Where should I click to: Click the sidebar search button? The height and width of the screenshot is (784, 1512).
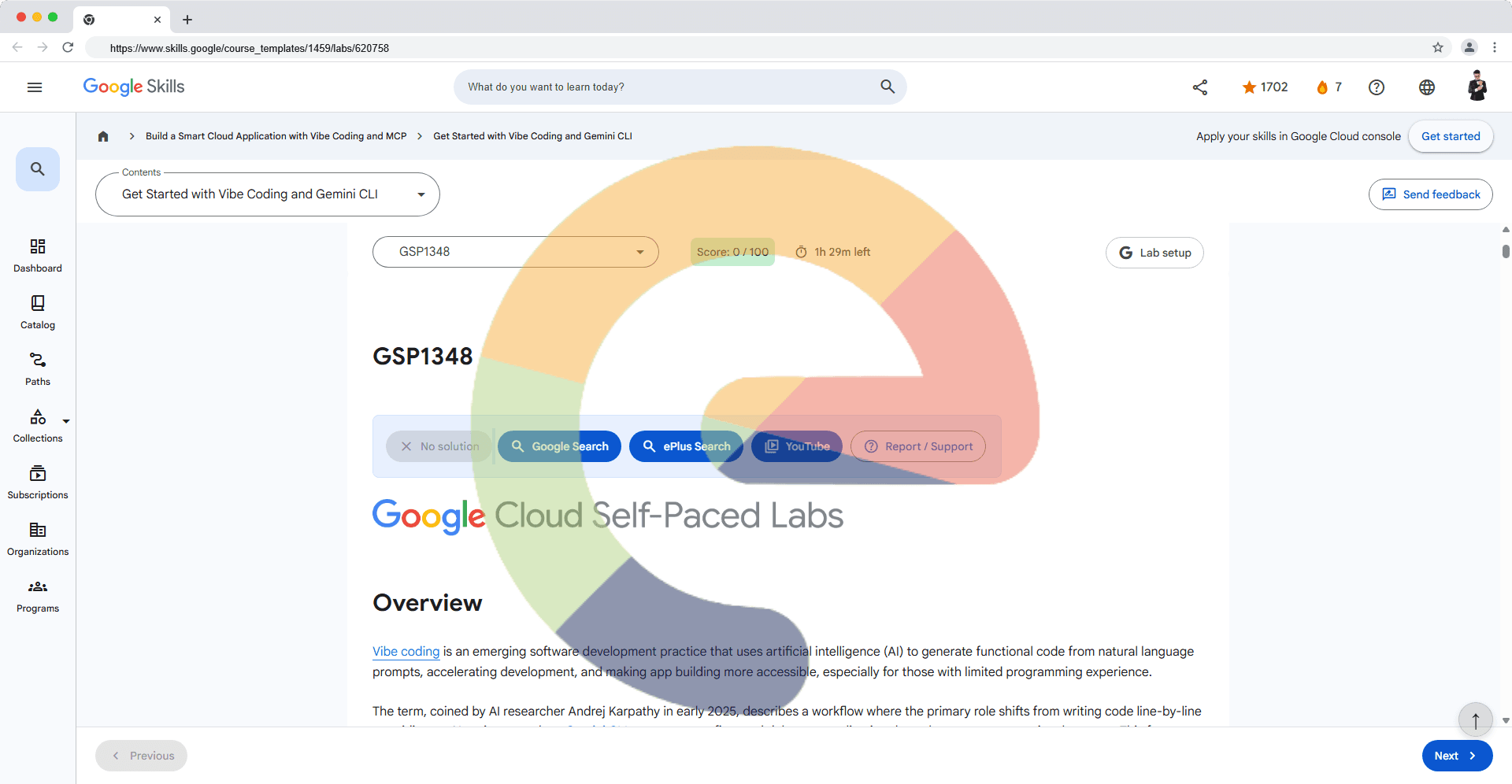[38, 169]
